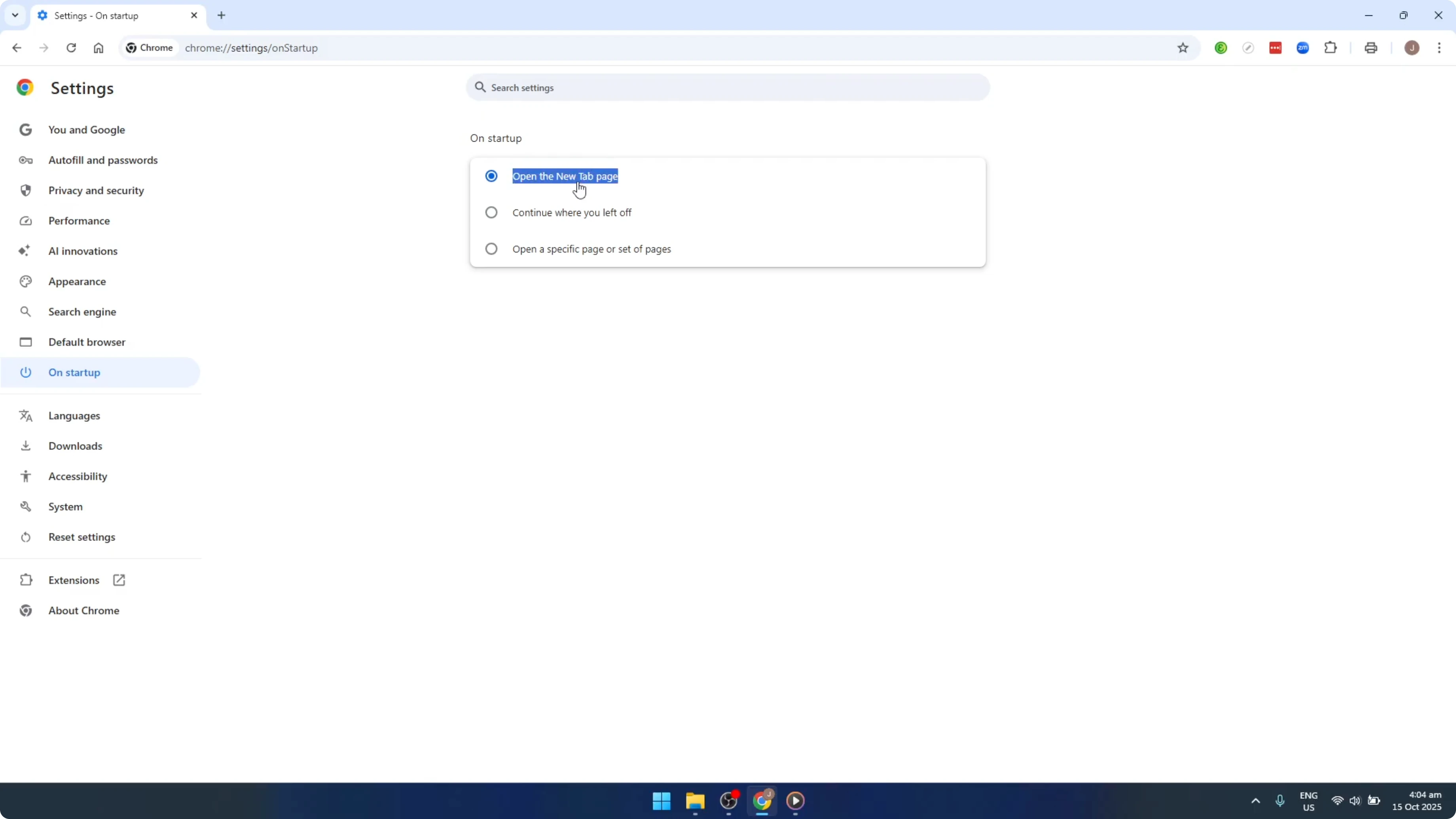Go to AI innovations settings
Viewport: 1456px width, 819px height.
click(83, 251)
